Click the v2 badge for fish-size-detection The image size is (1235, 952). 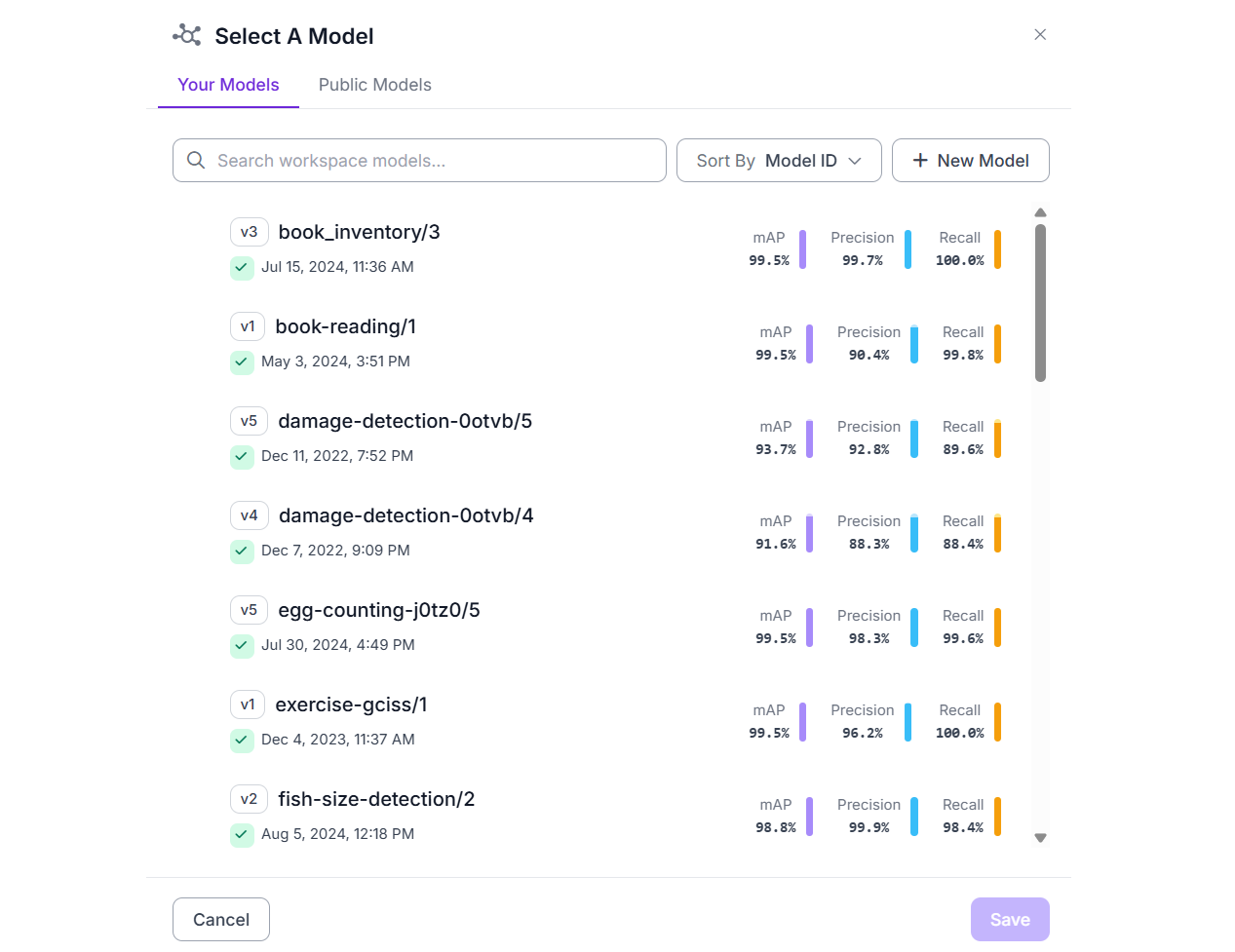[x=249, y=799]
